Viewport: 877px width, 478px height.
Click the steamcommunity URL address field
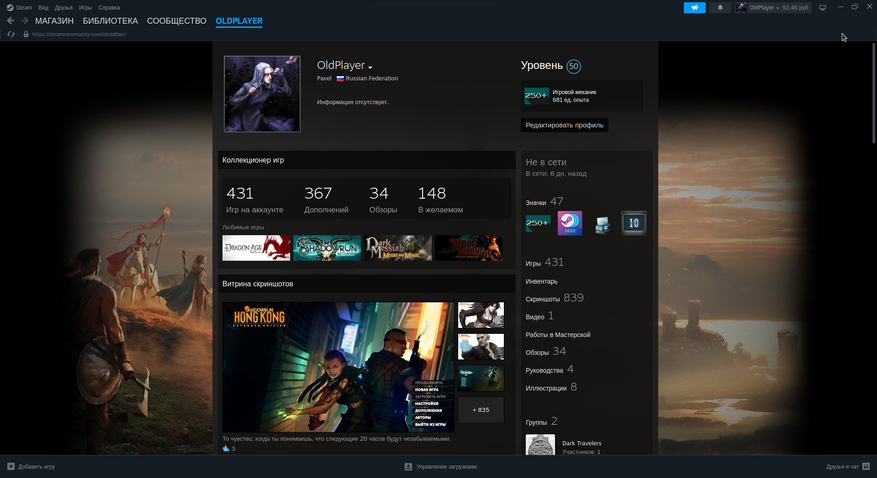79,34
